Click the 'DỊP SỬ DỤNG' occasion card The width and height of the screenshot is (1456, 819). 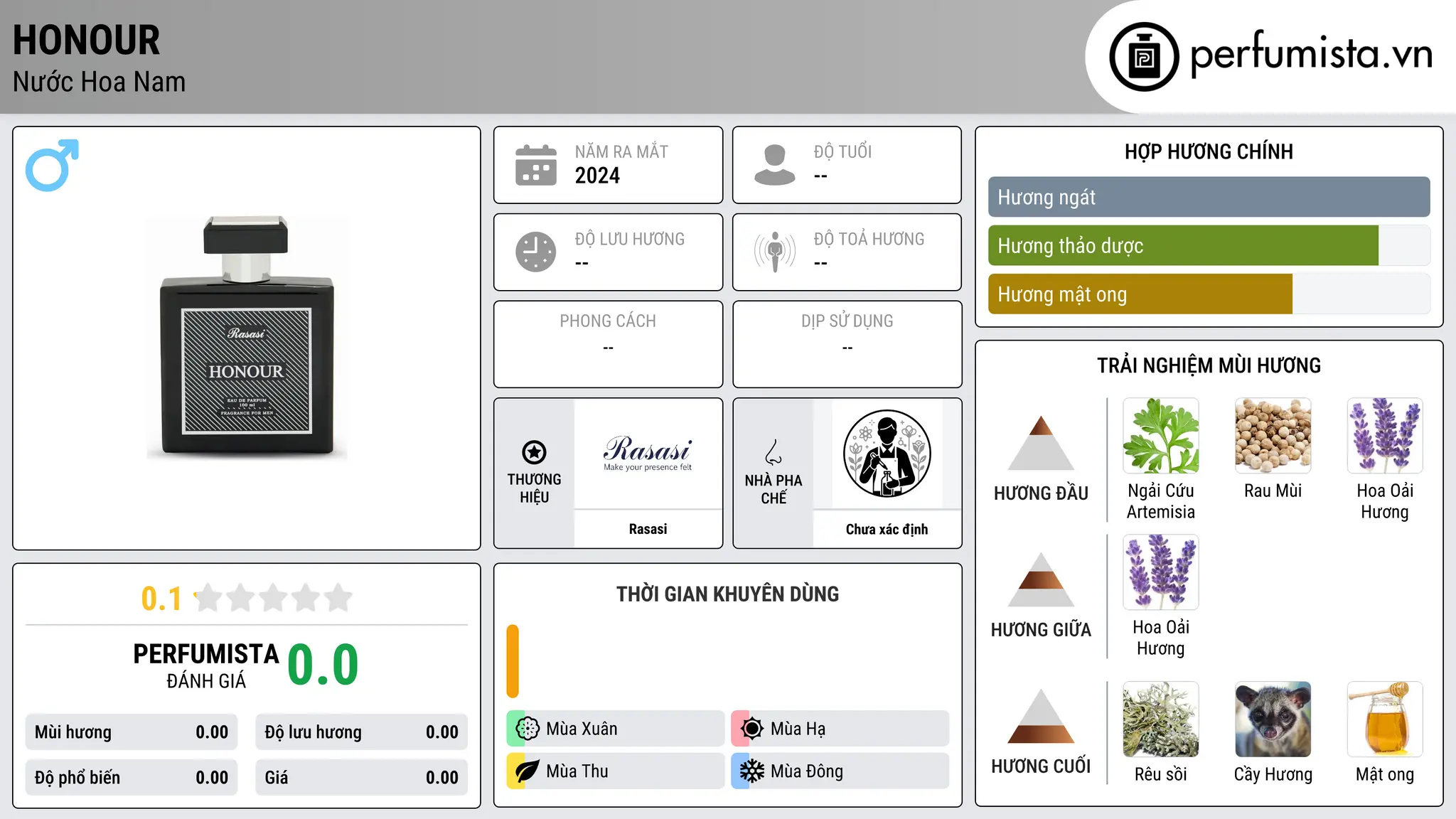click(x=847, y=344)
